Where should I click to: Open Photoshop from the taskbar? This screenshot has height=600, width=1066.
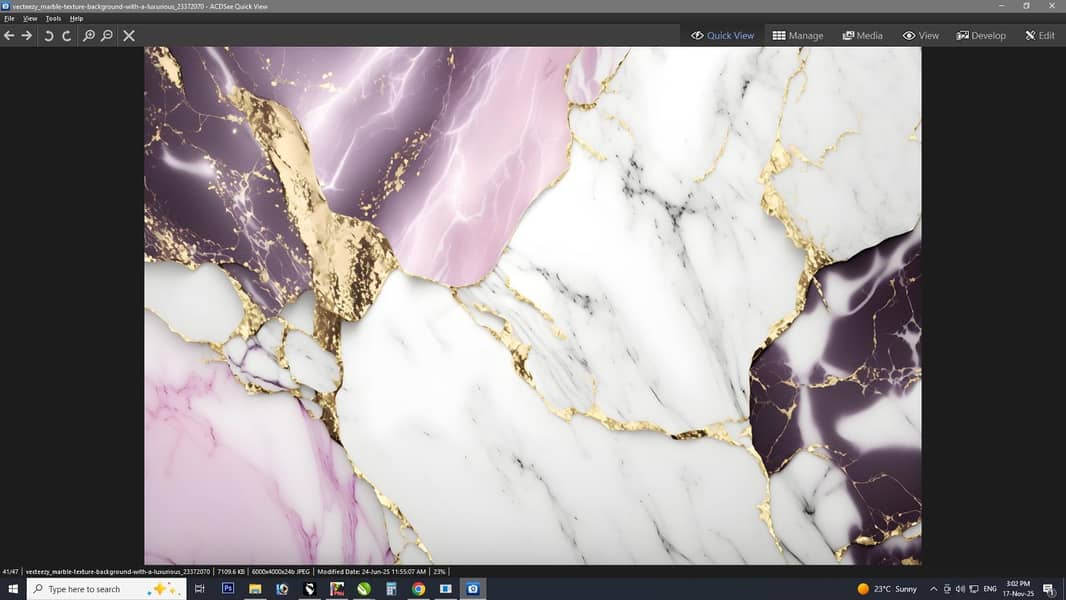(x=228, y=588)
